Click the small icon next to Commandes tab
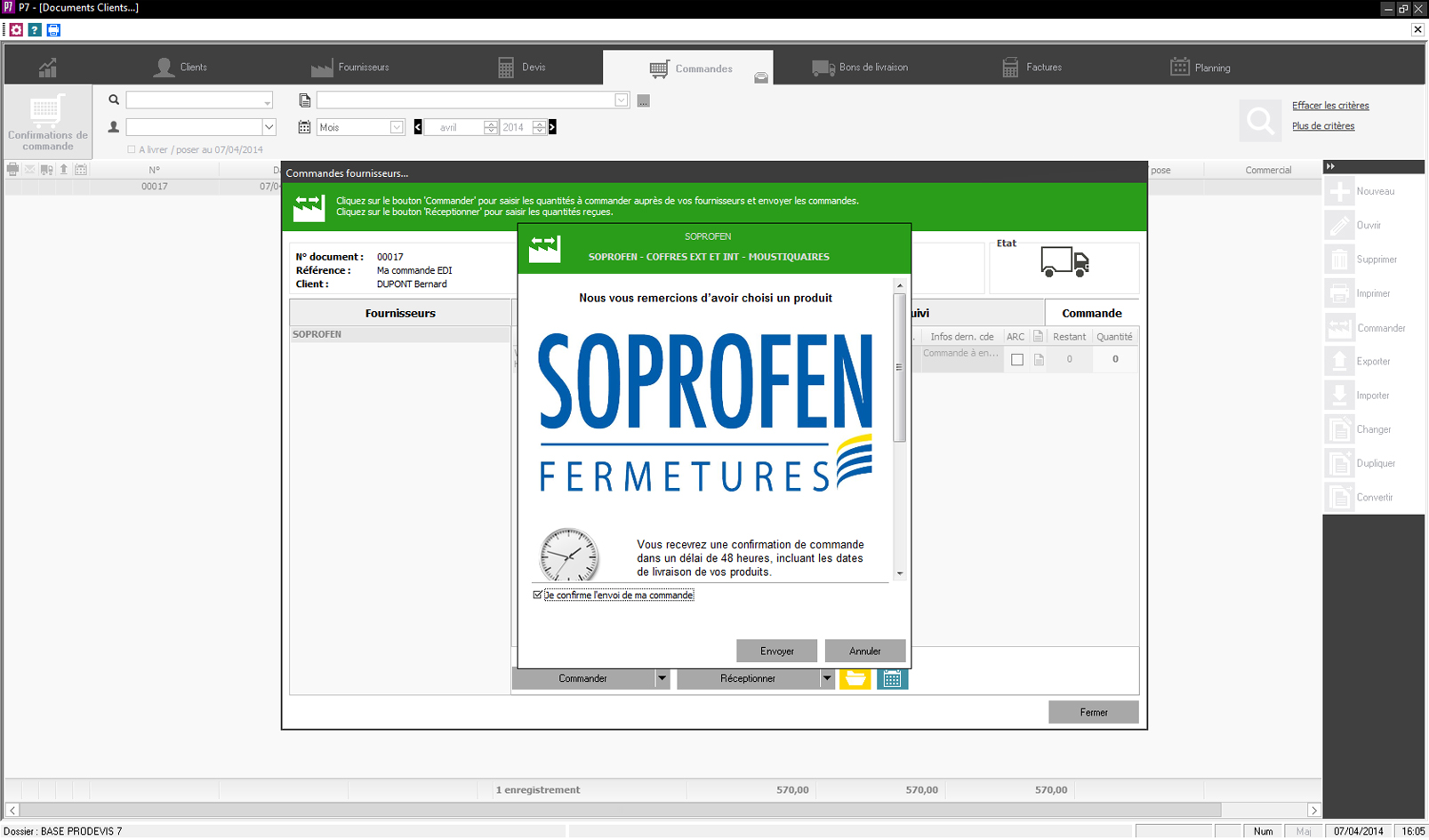 [761, 77]
